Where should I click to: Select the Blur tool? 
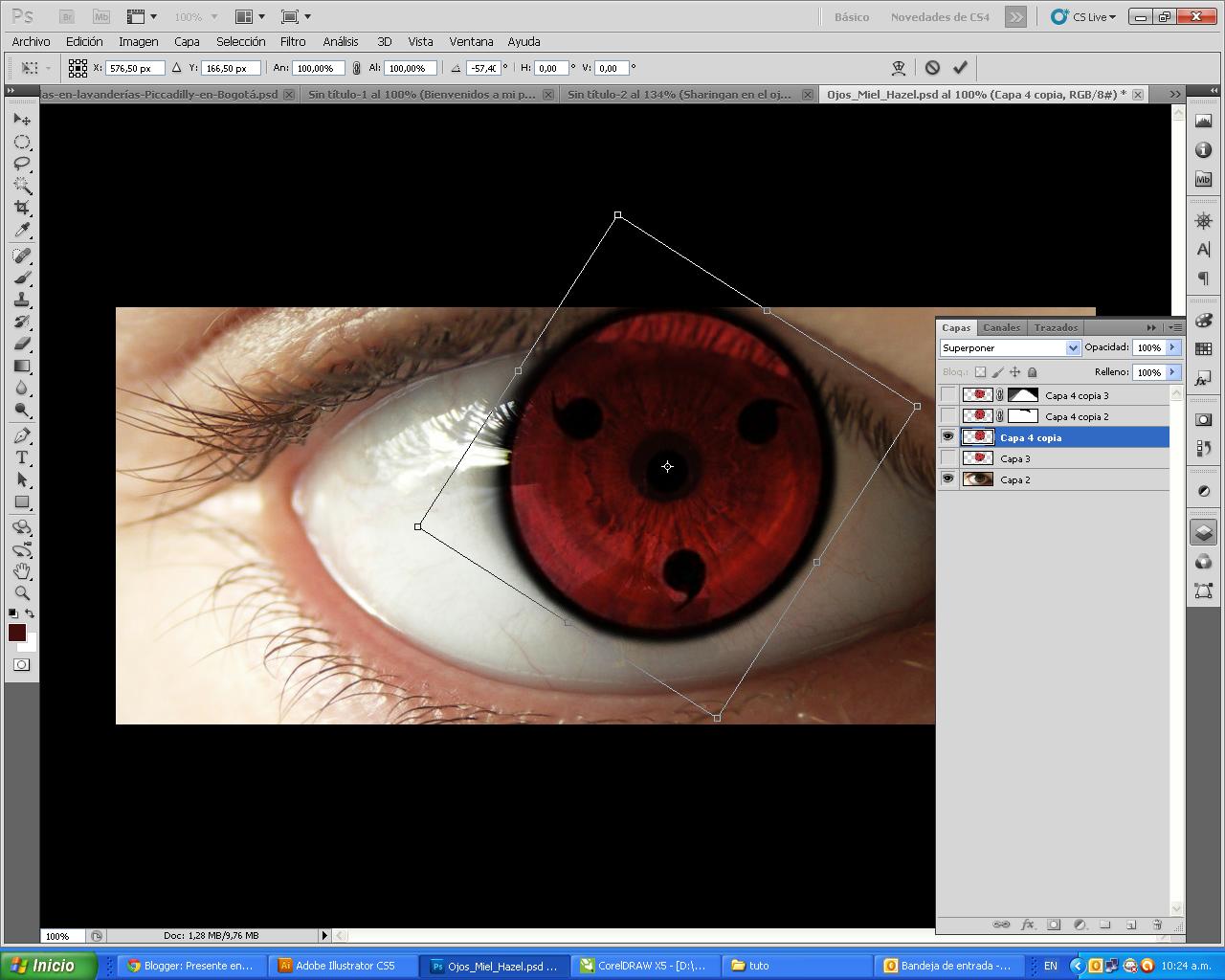click(x=22, y=388)
